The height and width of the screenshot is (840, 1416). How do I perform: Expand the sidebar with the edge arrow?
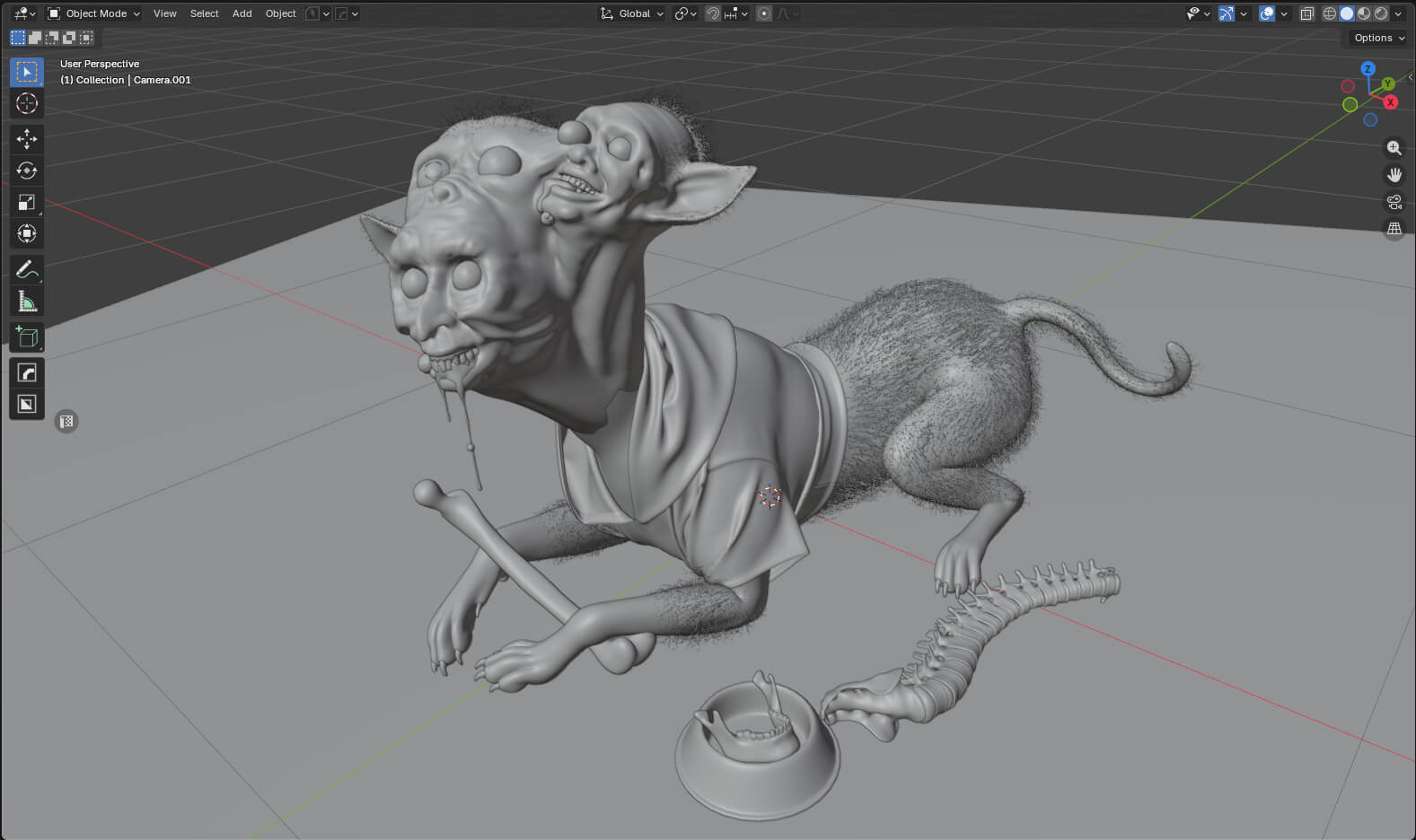tap(1411, 78)
